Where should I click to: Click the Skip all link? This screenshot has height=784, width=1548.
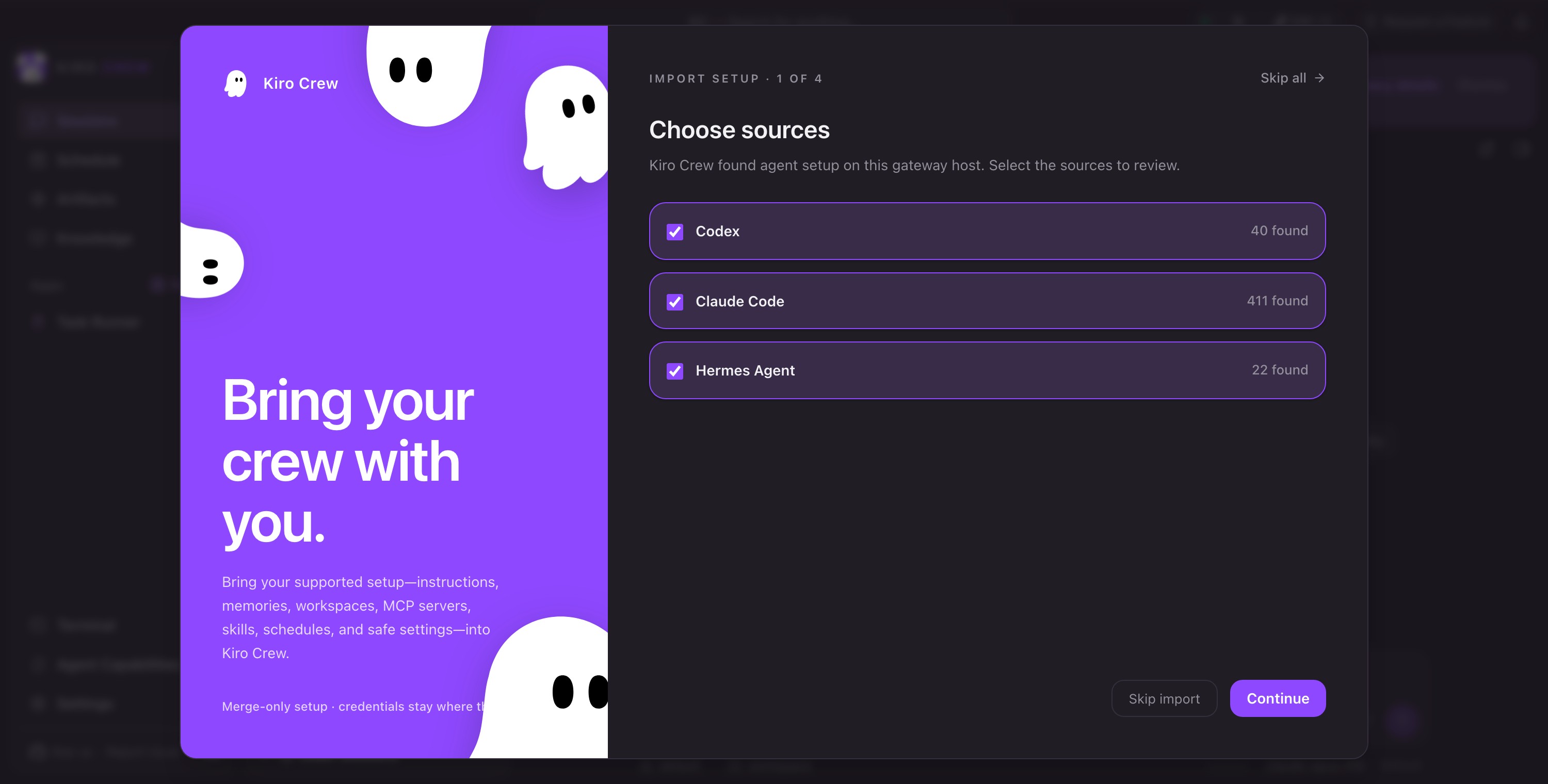pyautogui.click(x=1292, y=78)
